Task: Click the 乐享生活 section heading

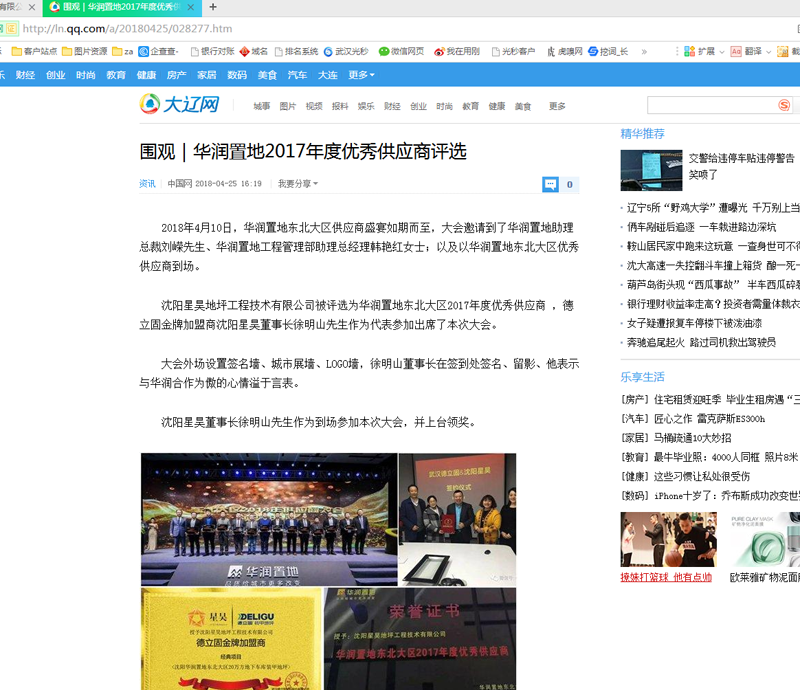Action: pyautogui.click(x=642, y=377)
